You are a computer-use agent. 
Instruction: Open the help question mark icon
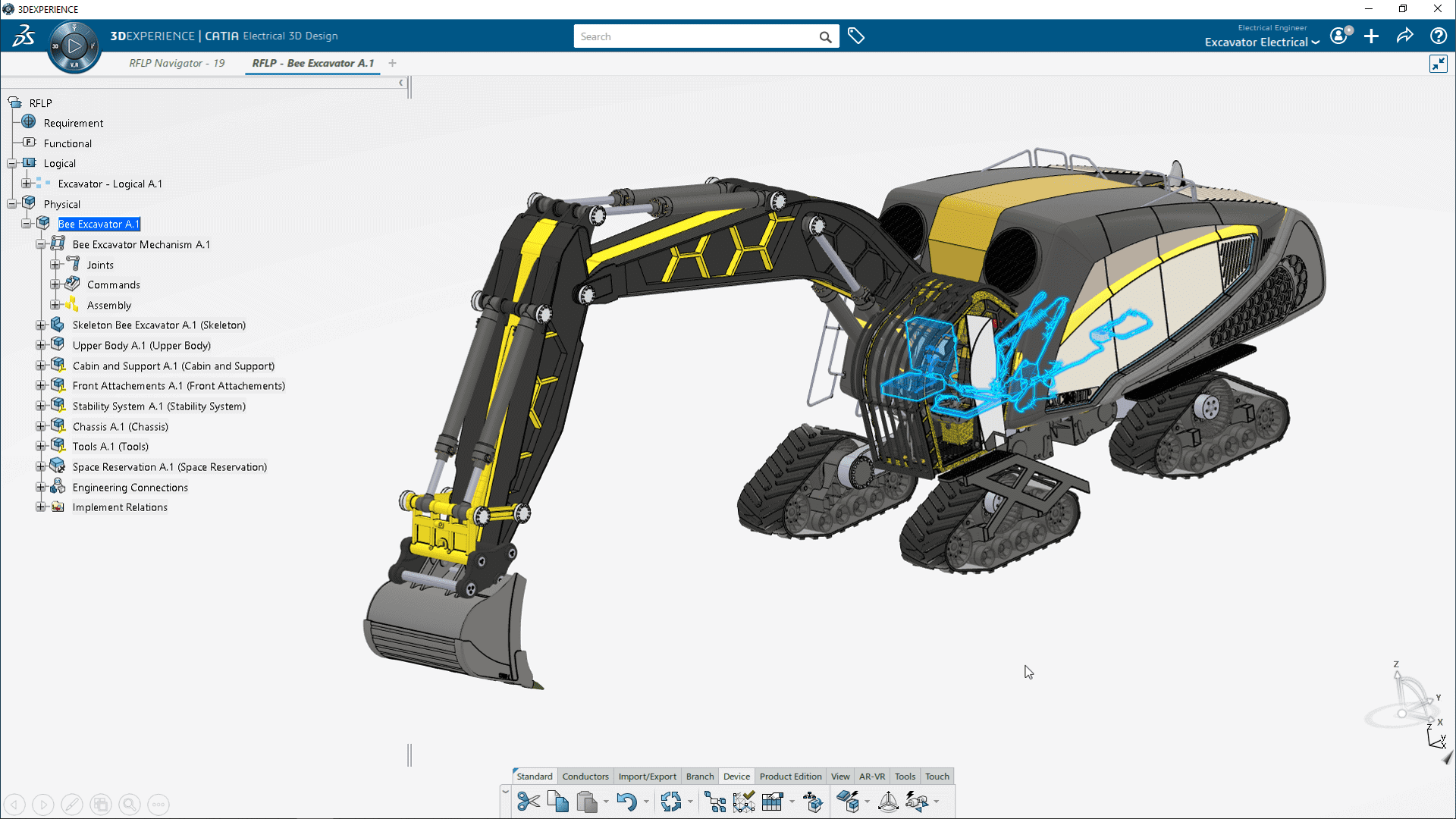click(x=1438, y=36)
